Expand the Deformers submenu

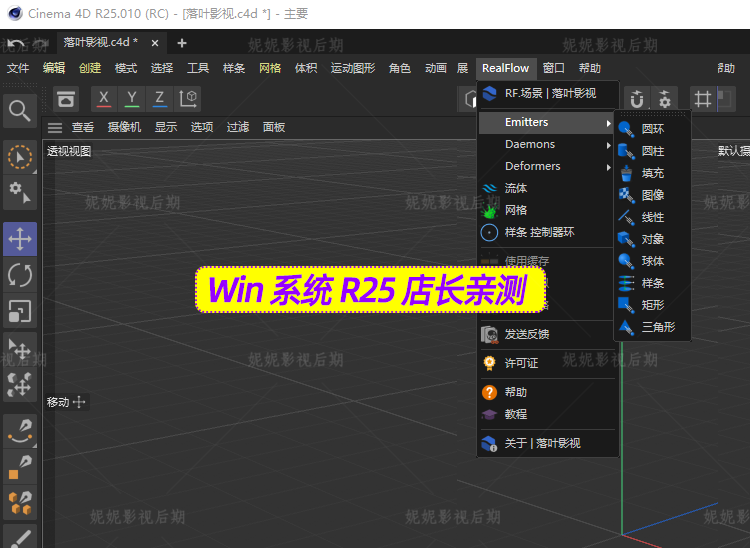[x=546, y=166]
